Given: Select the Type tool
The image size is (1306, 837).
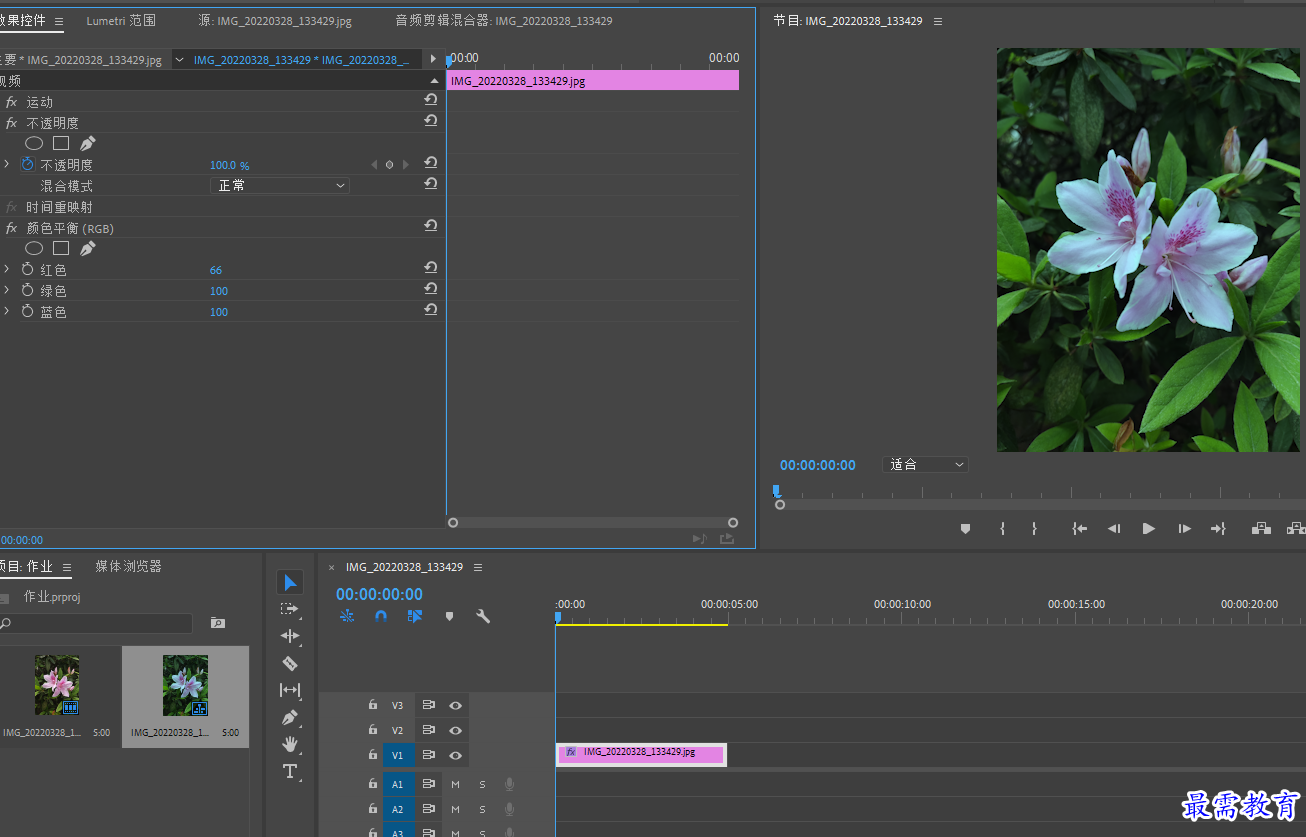Looking at the screenshot, I should coord(290,771).
